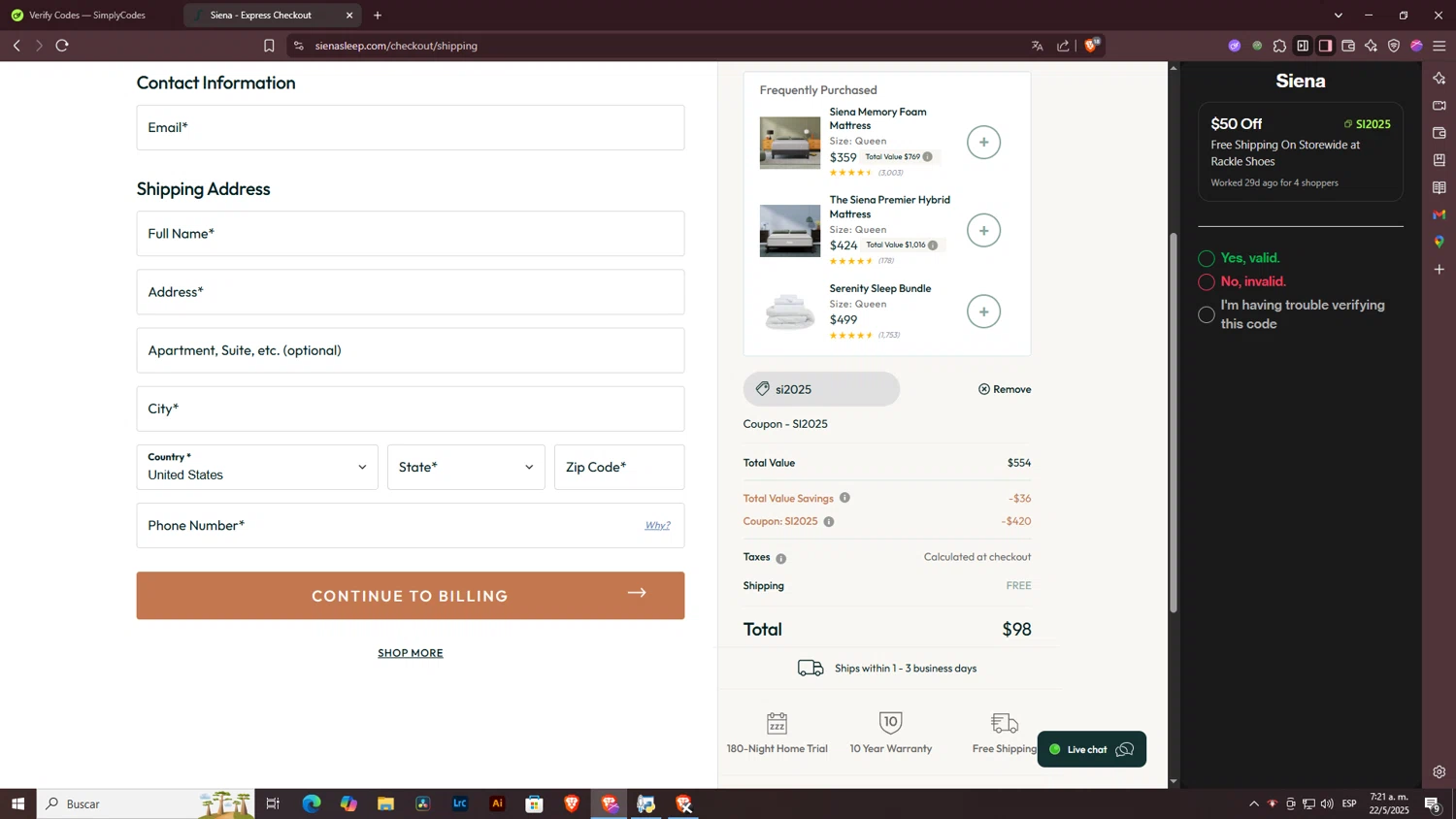Select the 'No, invalid.' radio option

coord(1207,282)
